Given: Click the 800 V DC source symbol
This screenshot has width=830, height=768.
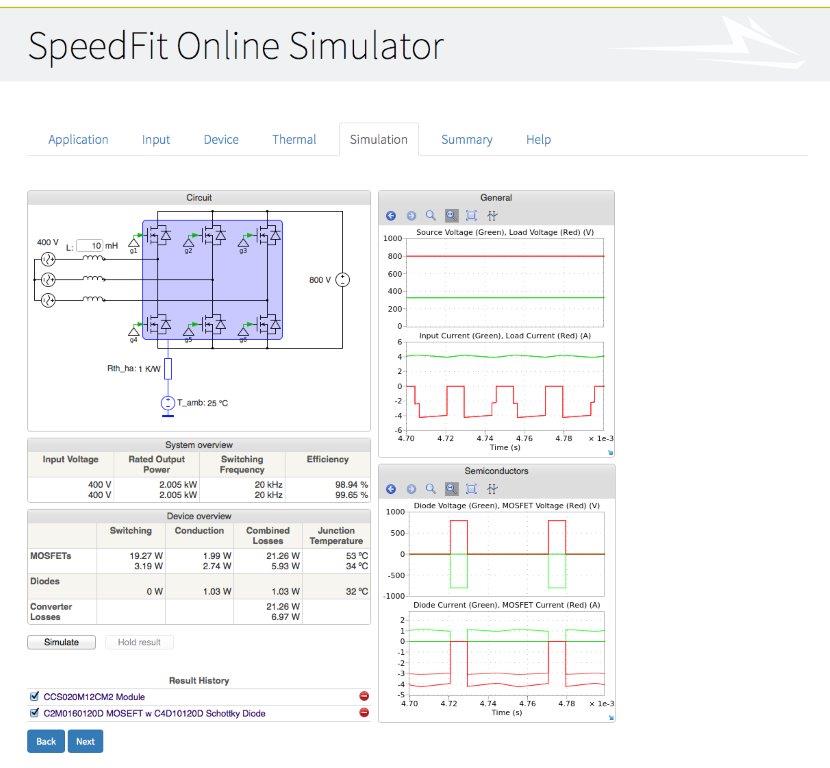Looking at the screenshot, I should click(342, 279).
